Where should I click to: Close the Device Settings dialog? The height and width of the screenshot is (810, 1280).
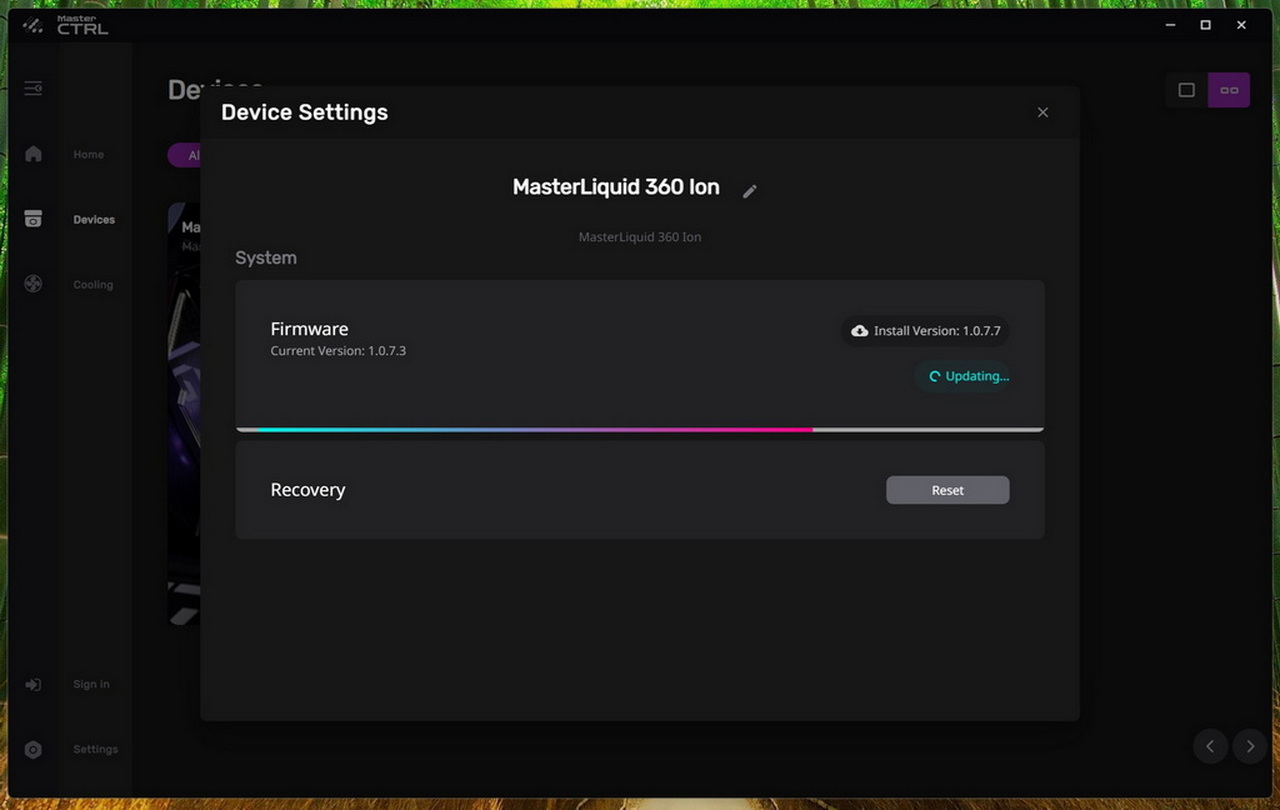[x=1043, y=112]
